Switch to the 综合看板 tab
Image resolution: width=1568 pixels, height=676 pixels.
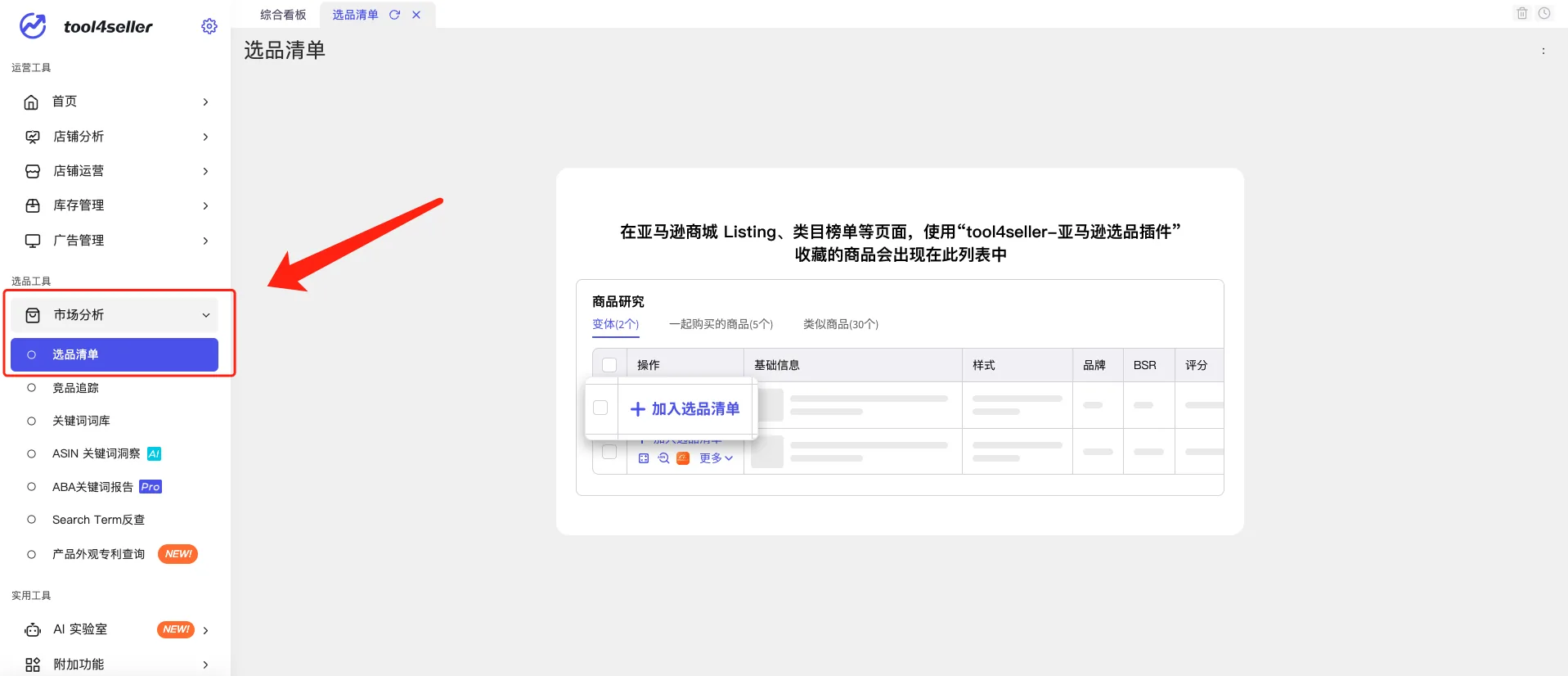pos(283,15)
